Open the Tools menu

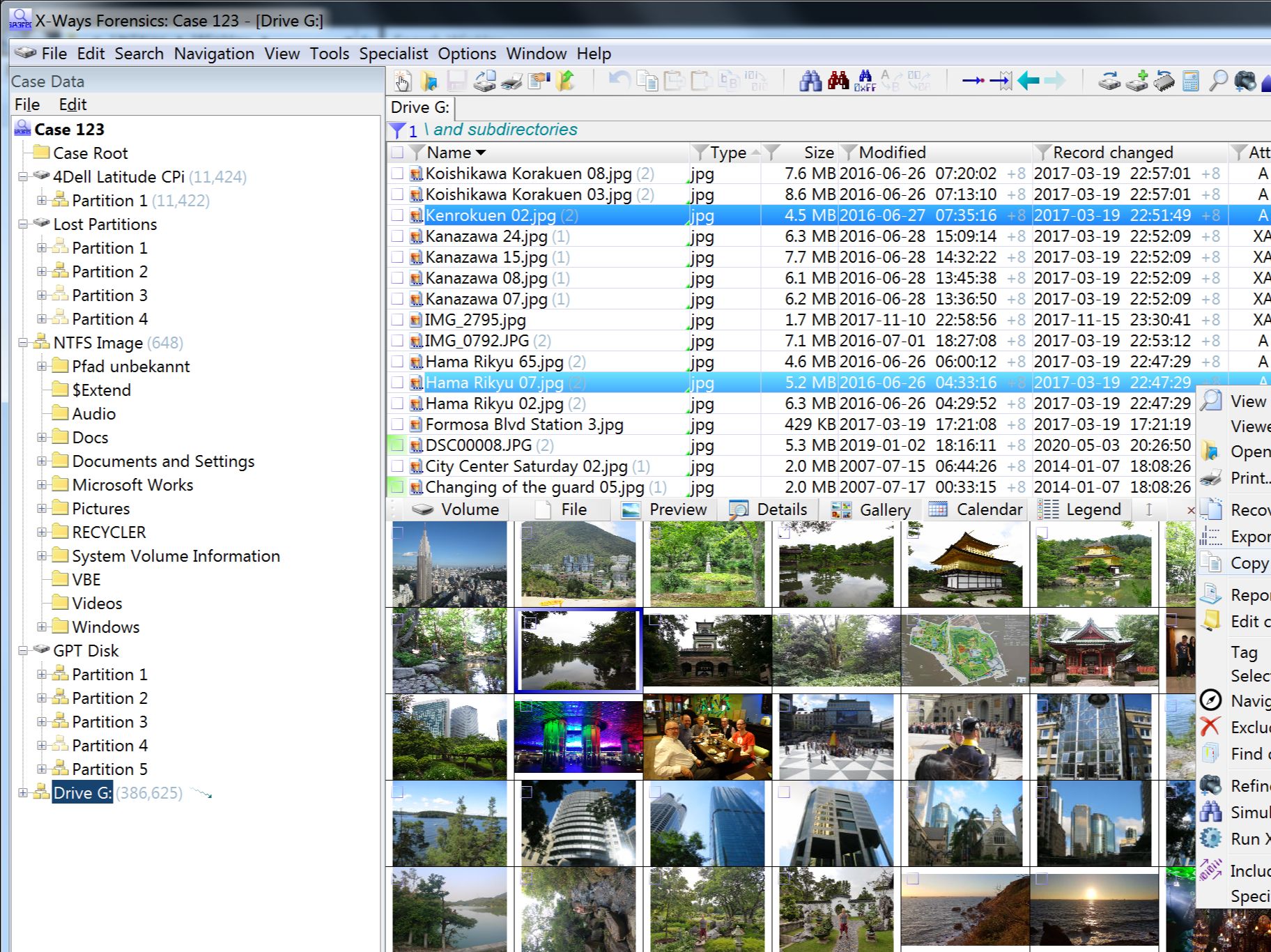(330, 54)
